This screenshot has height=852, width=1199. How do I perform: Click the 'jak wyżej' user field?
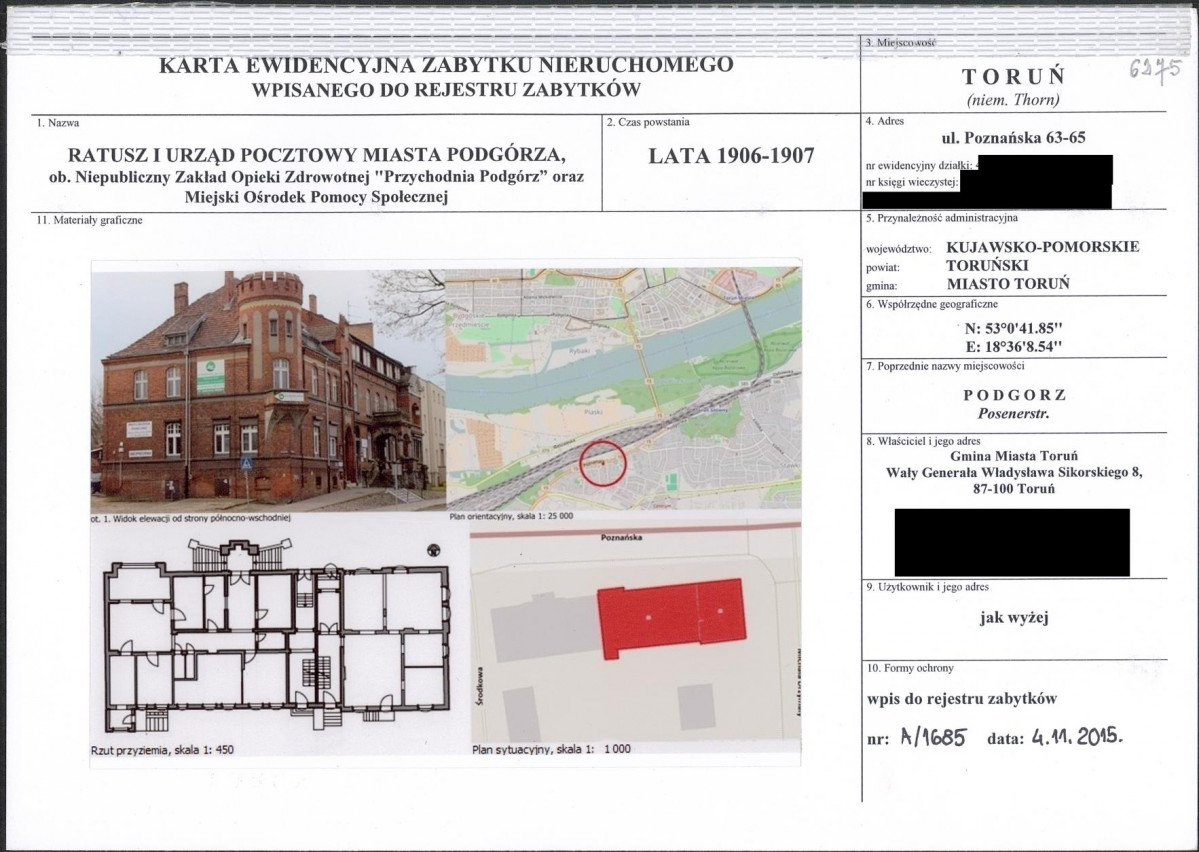[1013, 618]
